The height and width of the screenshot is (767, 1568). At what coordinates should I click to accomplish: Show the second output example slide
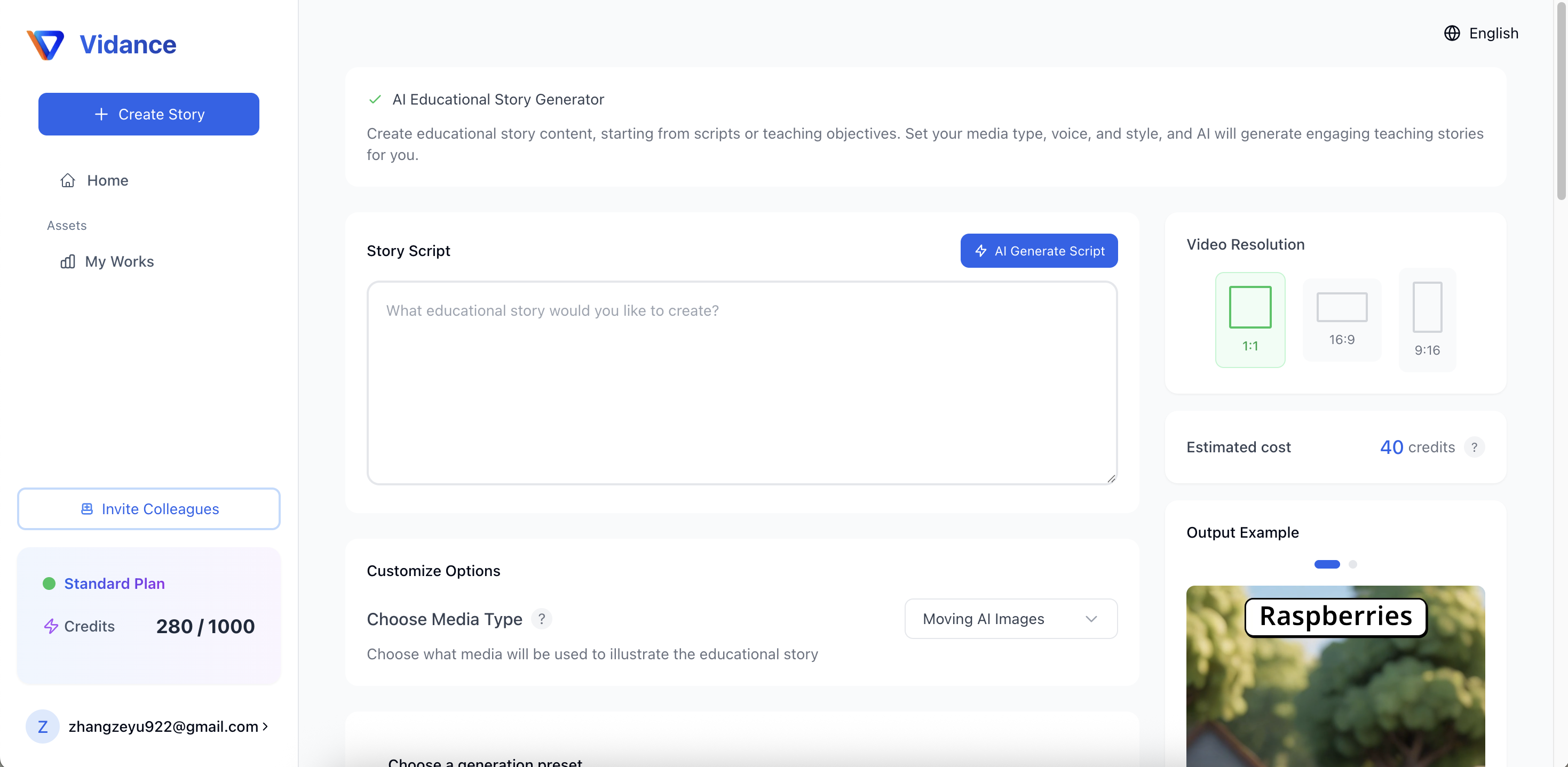coord(1352,564)
